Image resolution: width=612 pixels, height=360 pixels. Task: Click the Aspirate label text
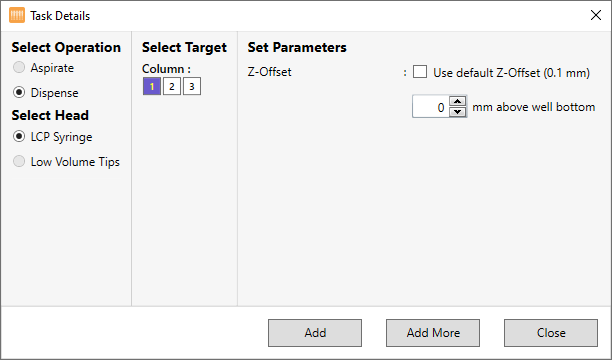(x=52, y=68)
